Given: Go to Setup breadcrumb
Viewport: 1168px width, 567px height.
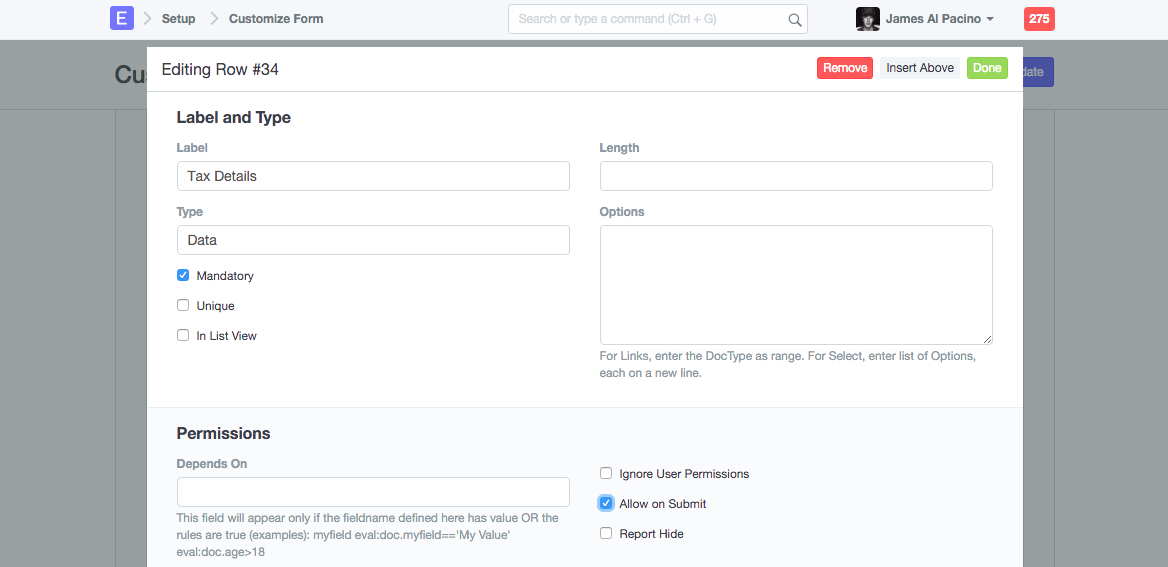Looking at the screenshot, I should (178, 19).
